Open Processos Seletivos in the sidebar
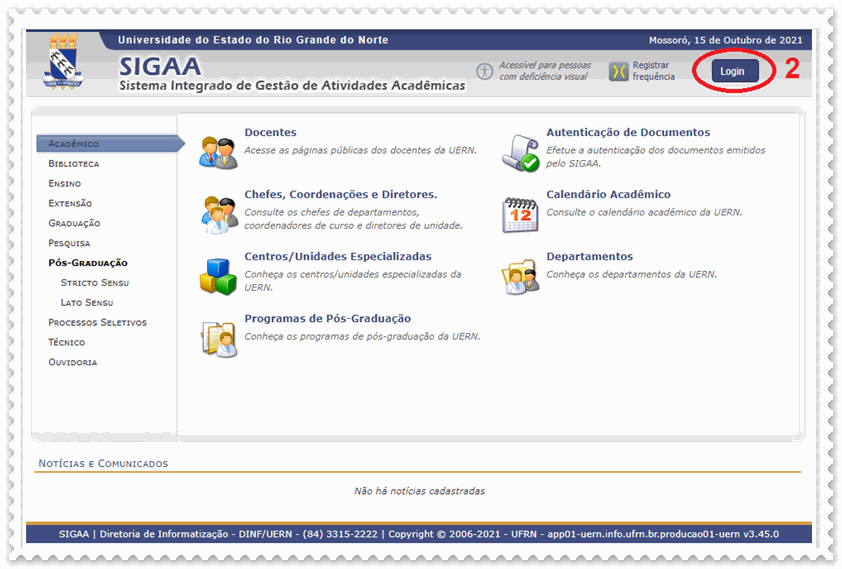The height and width of the screenshot is (569, 842). 97,322
